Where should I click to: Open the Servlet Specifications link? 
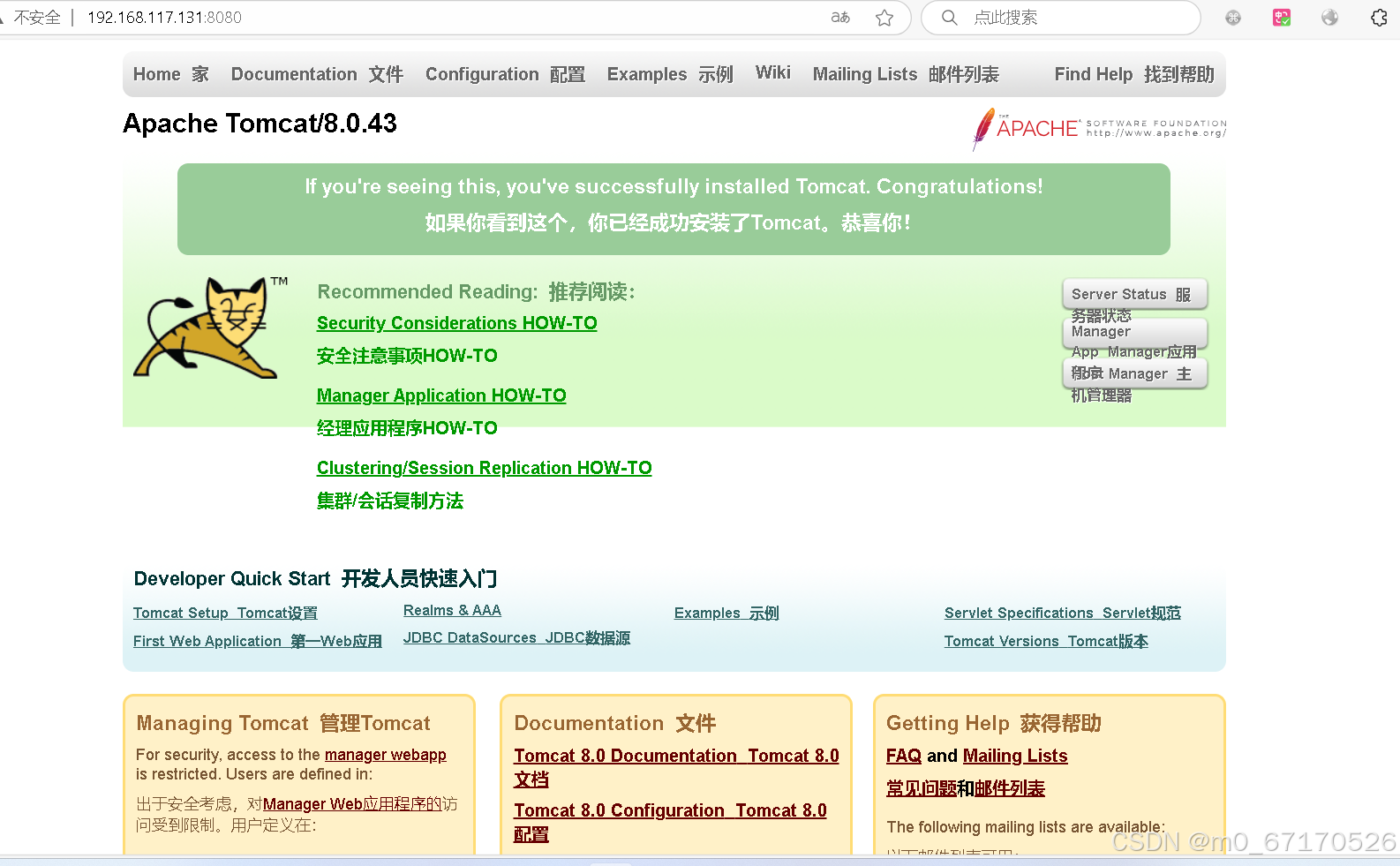pyautogui.click(x=1063, y=613)
